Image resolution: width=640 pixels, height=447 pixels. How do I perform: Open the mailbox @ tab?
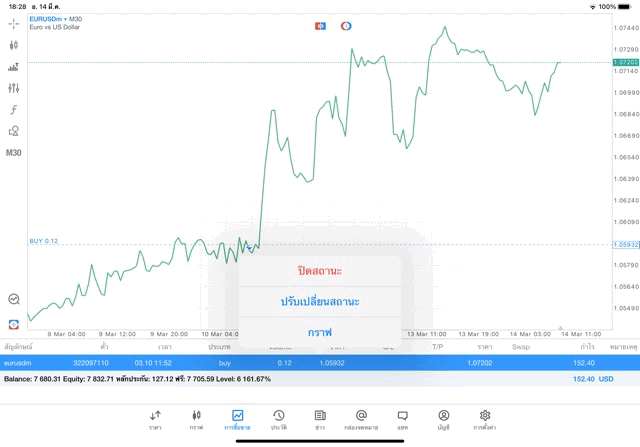coord(361,420)
